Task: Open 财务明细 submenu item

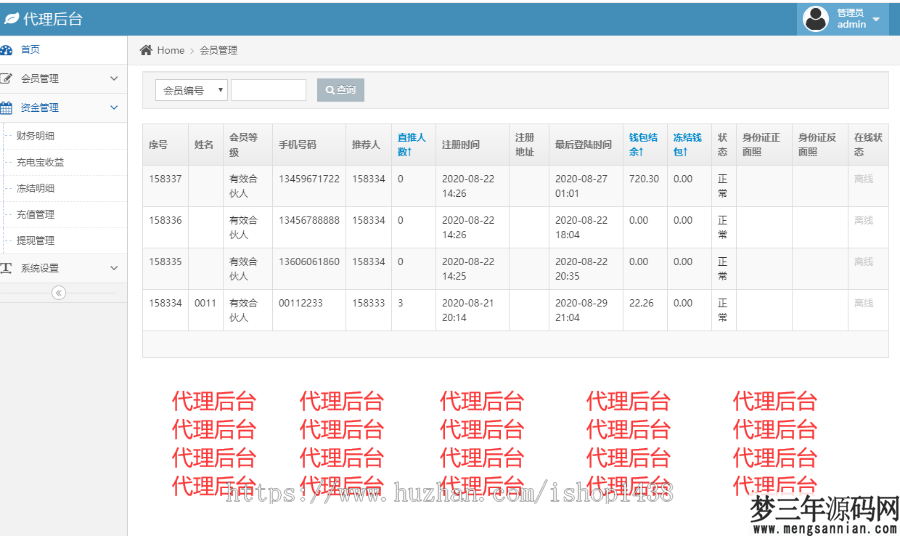Action: click(x=36, y=135)
